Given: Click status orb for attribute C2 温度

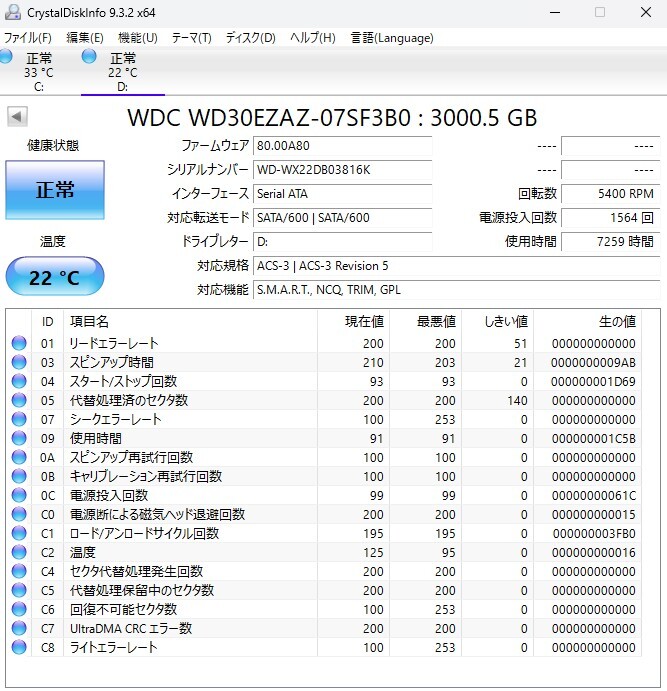Looking at the screenshot, I should tap(19, 552).
